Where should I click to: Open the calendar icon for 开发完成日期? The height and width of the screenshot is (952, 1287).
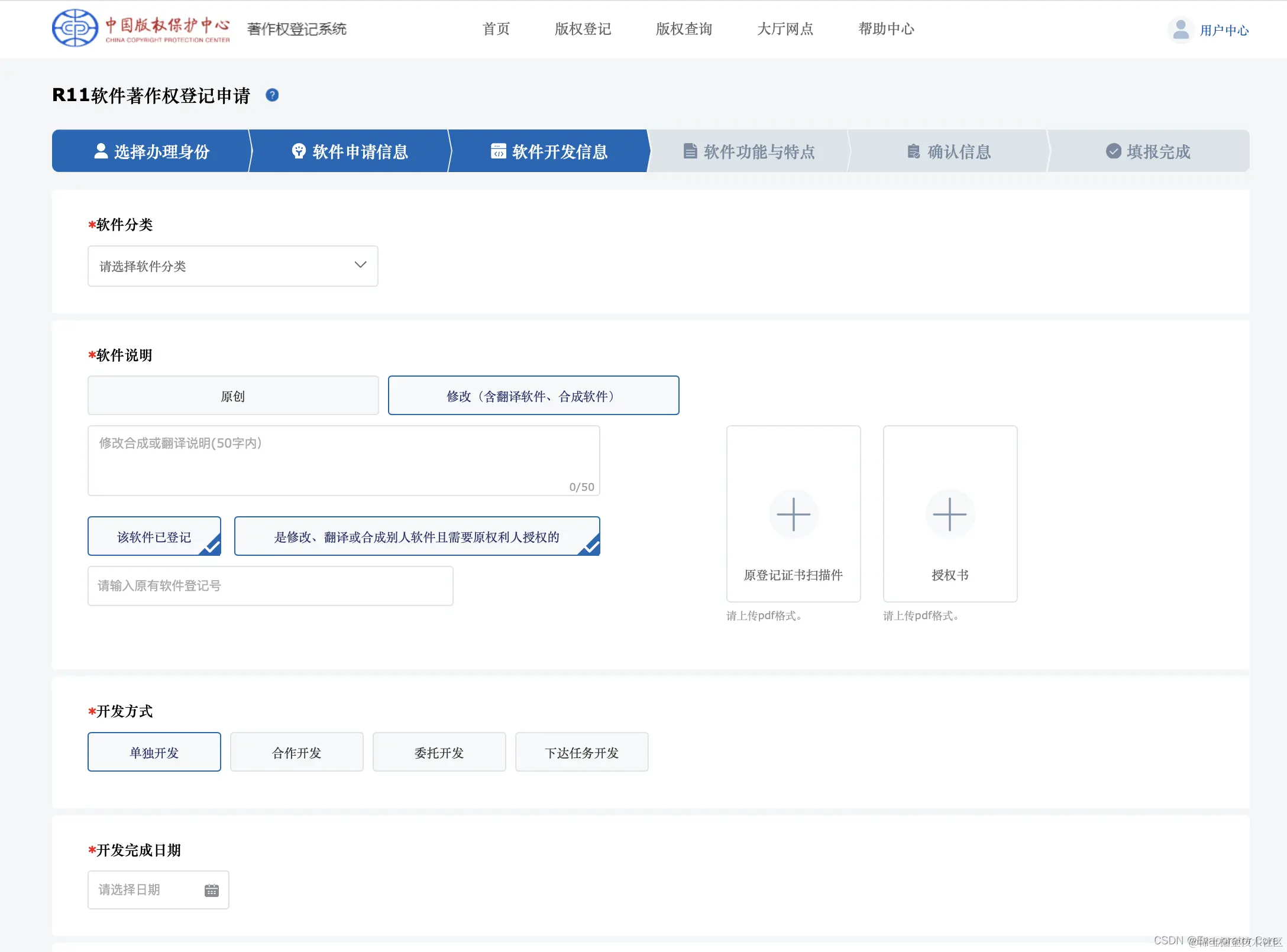click(x=211, y=889)
